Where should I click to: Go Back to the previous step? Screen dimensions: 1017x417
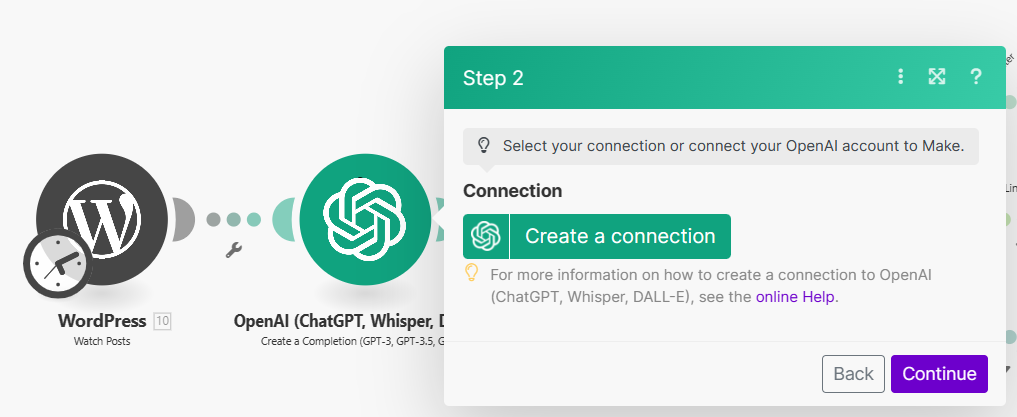click(853, 374)
